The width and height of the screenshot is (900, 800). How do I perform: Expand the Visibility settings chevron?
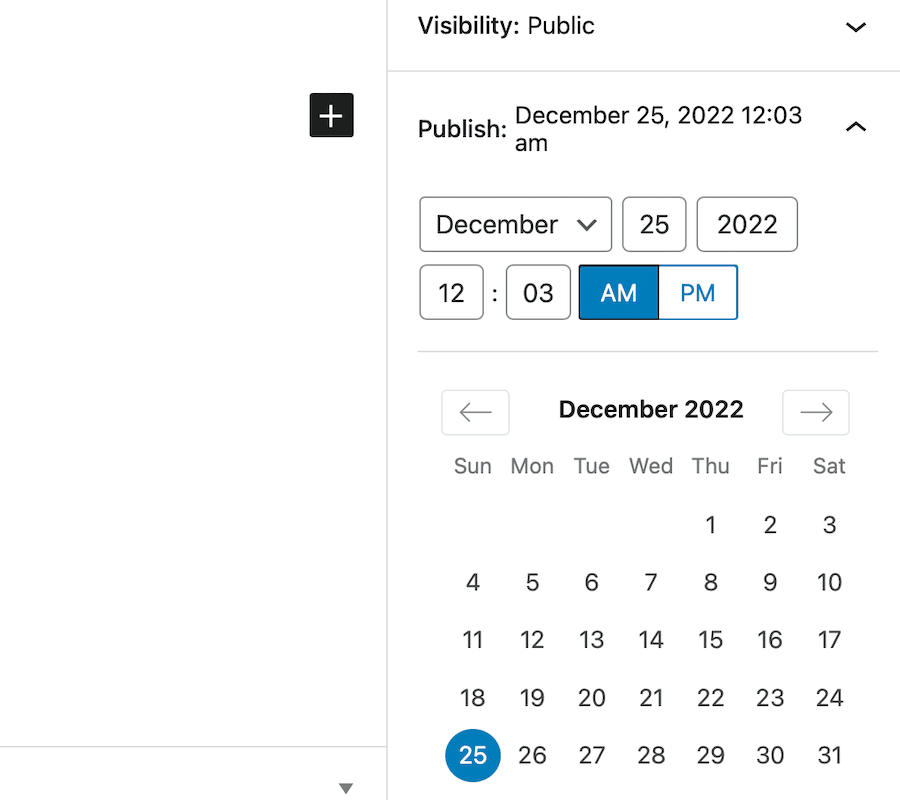[x=856, y=27]
